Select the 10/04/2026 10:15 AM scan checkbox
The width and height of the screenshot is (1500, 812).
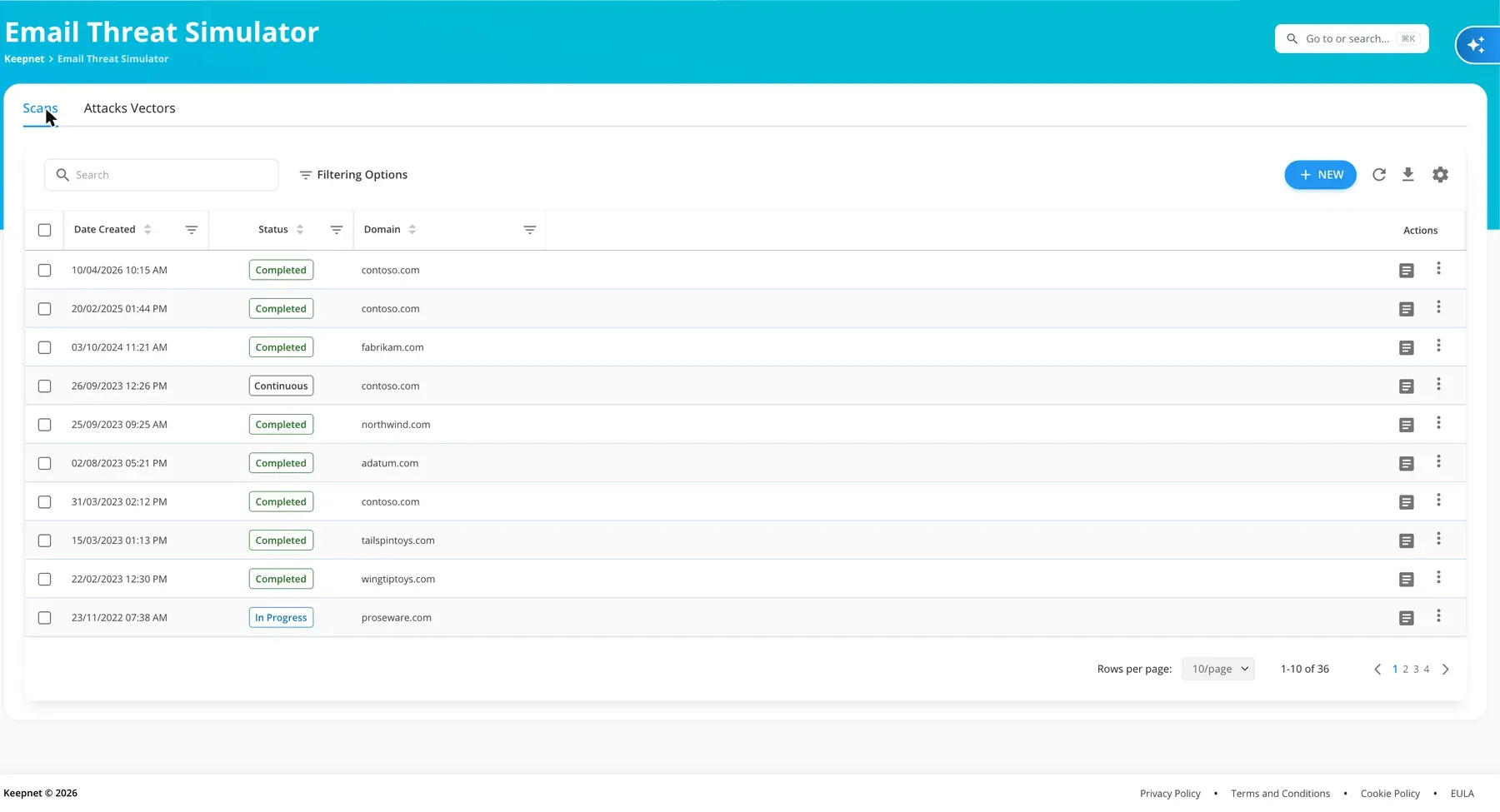tap(45, 271)
